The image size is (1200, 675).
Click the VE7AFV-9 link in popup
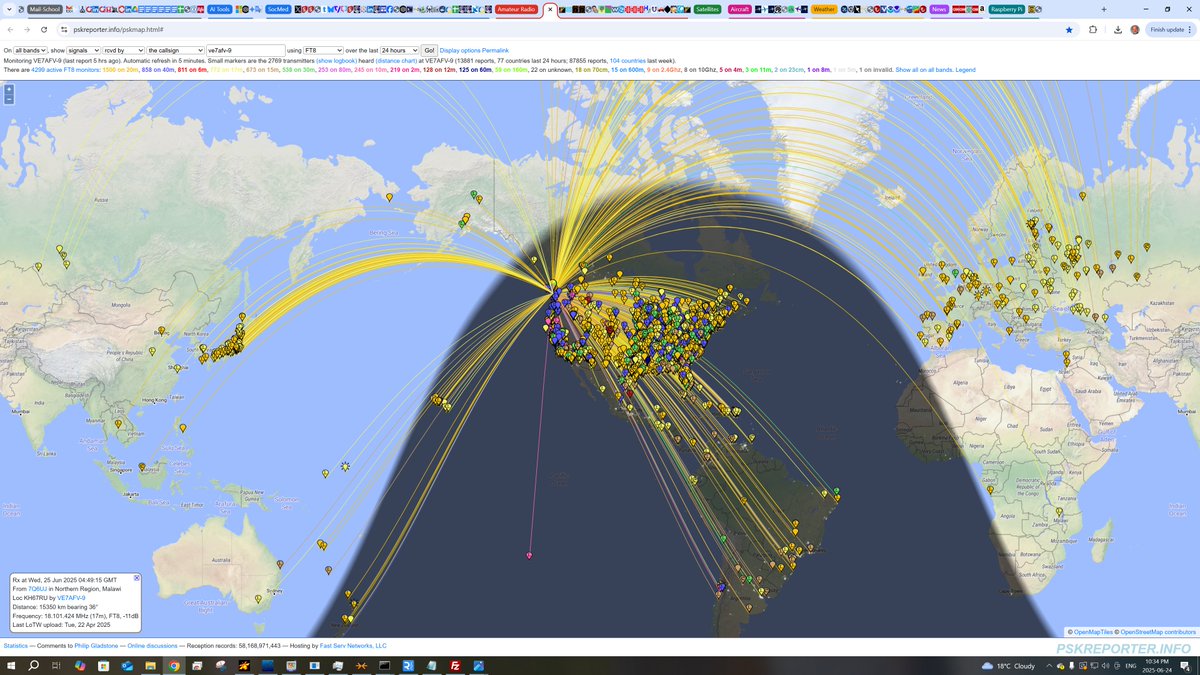pyautogui.click(x=72, y=597)
